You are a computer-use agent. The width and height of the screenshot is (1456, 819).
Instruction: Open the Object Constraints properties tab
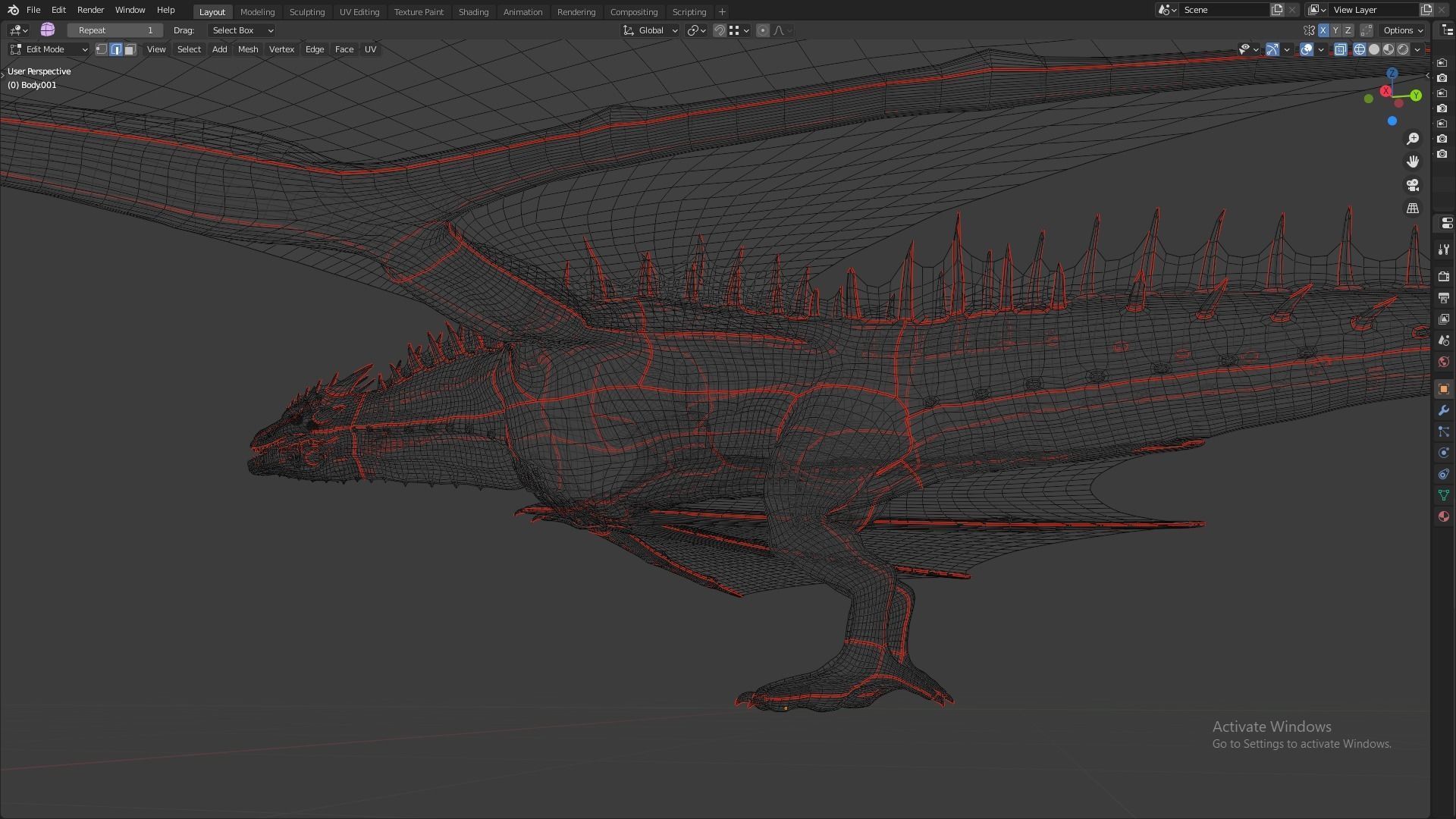1443,474
